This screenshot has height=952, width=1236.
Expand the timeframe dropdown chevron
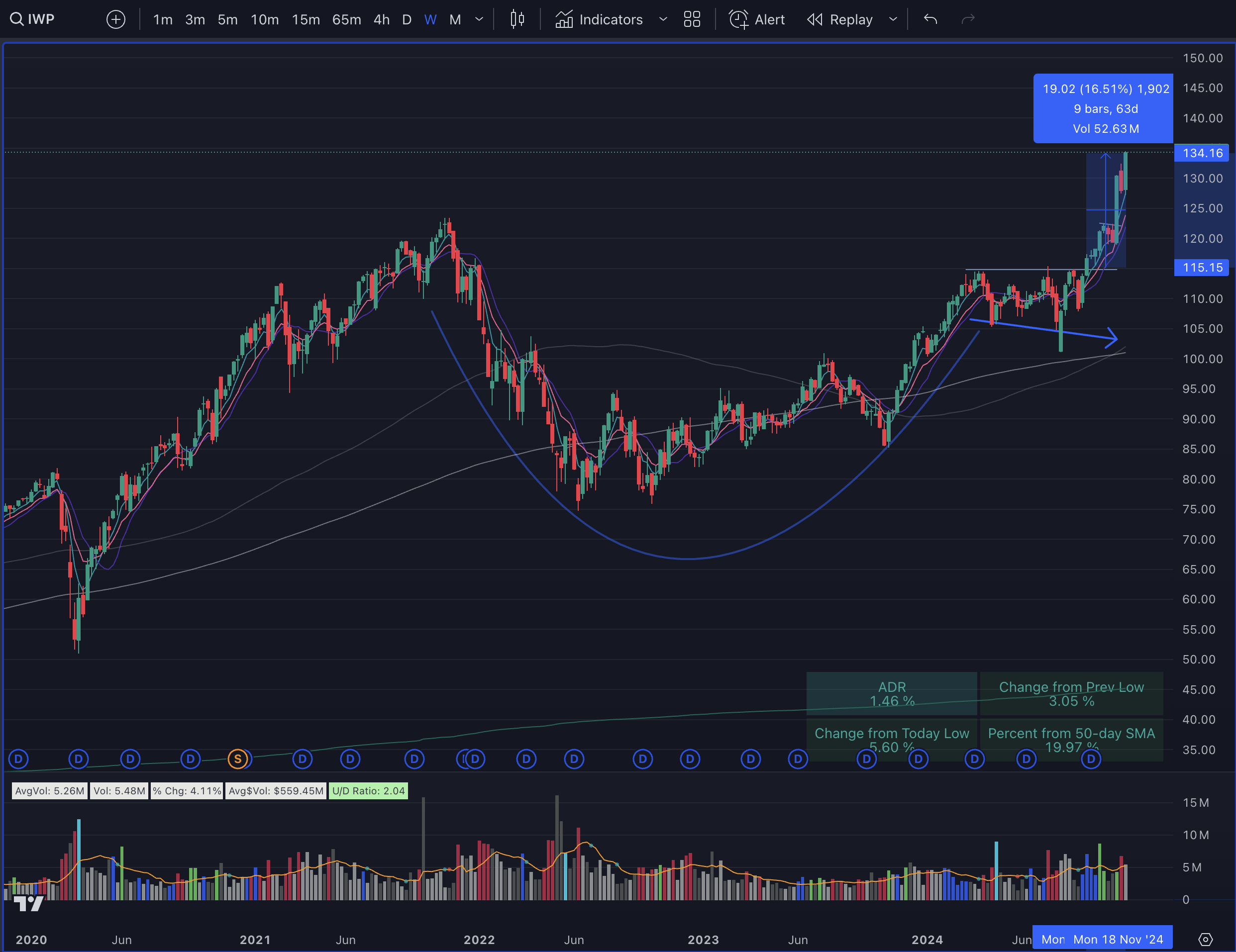479,19
